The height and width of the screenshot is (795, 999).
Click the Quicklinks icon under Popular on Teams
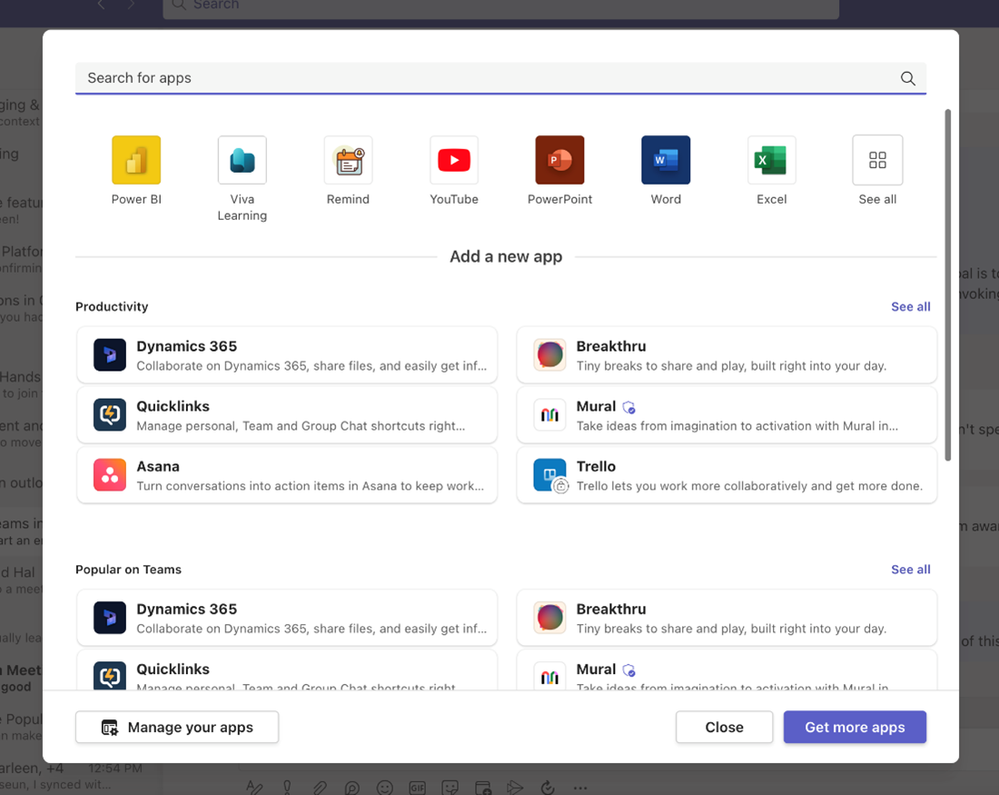click(110, 675)
